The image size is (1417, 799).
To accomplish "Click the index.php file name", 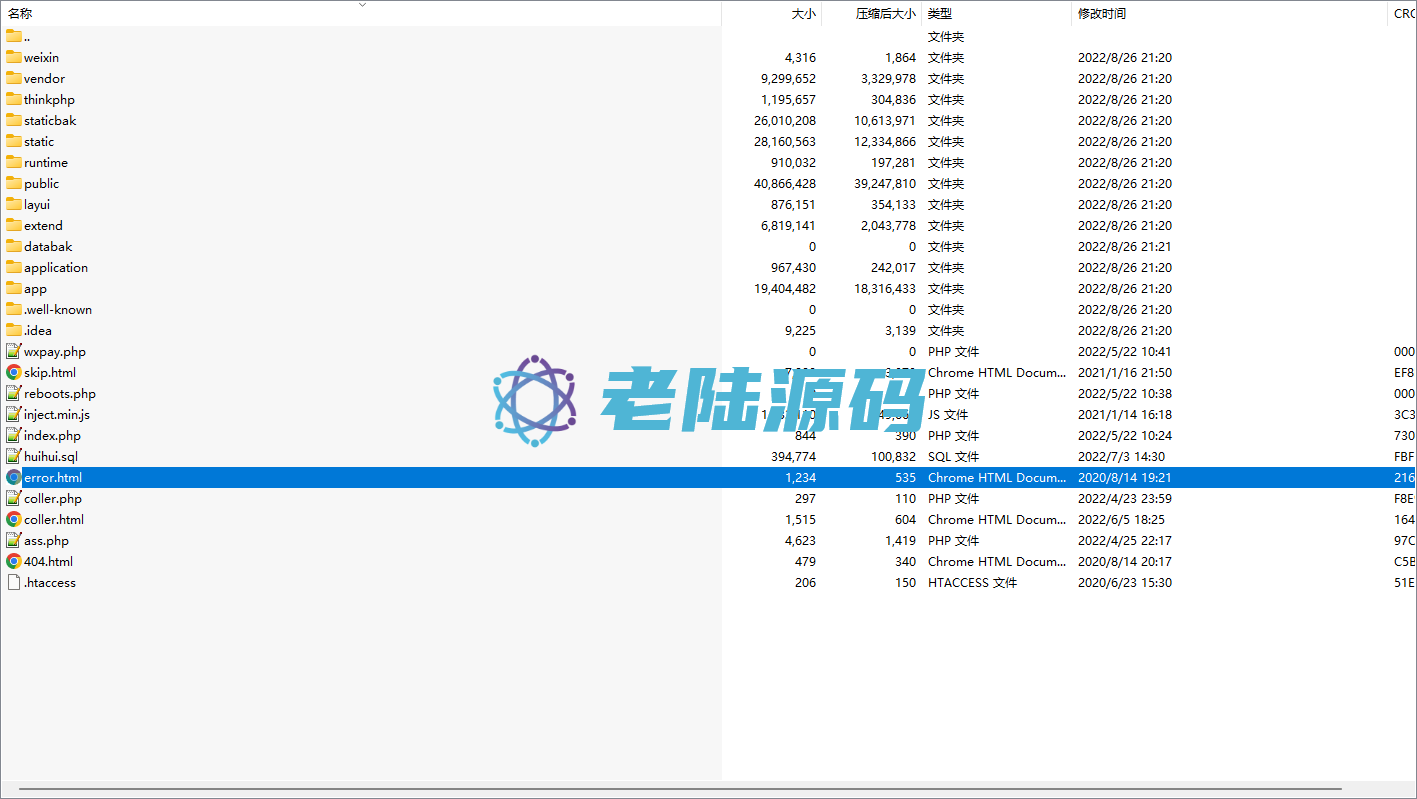I will coord(52,435).
